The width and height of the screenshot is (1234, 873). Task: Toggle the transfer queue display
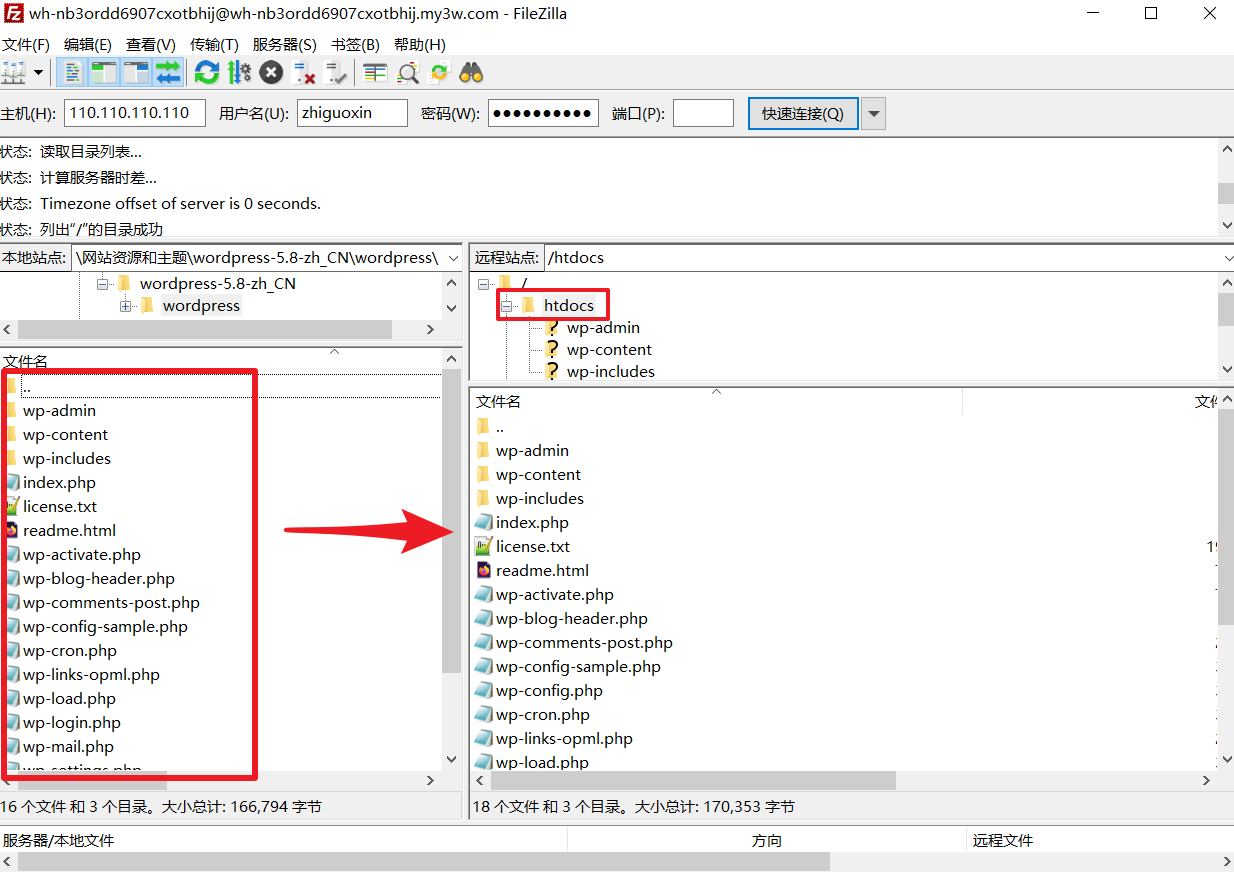168,72
